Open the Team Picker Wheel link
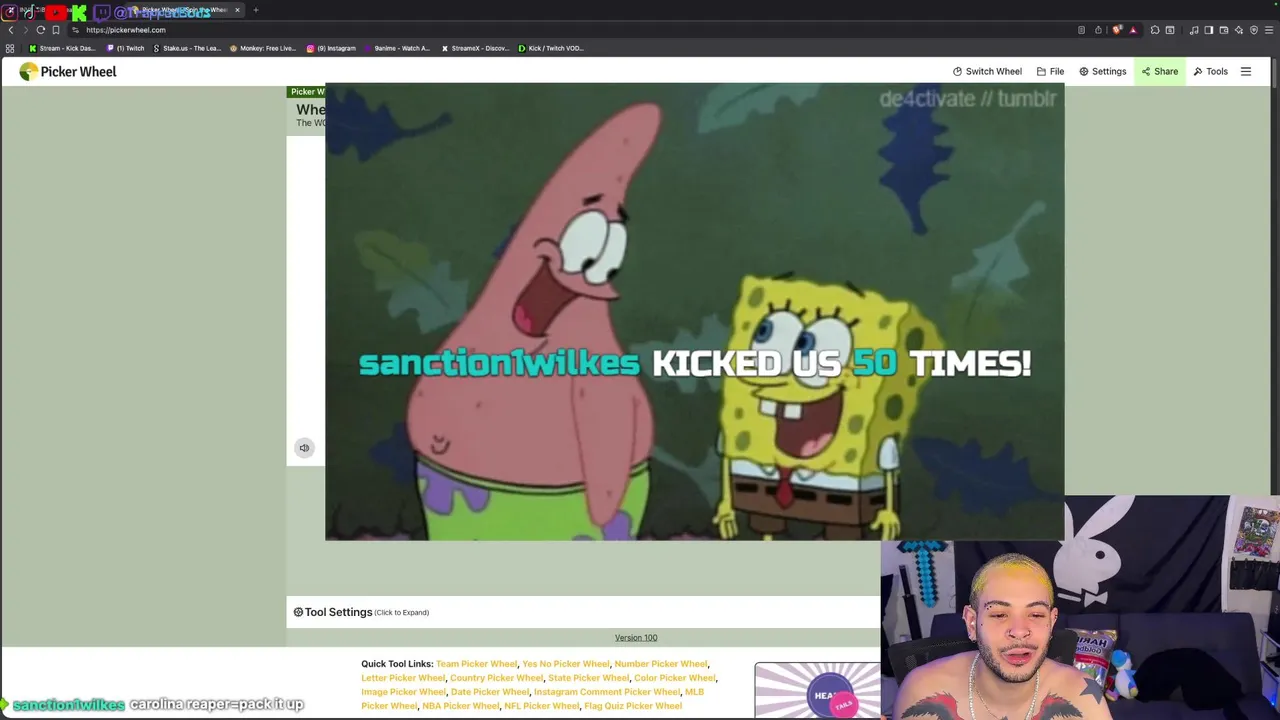The image size is (1280, 720). click(476, 664)
